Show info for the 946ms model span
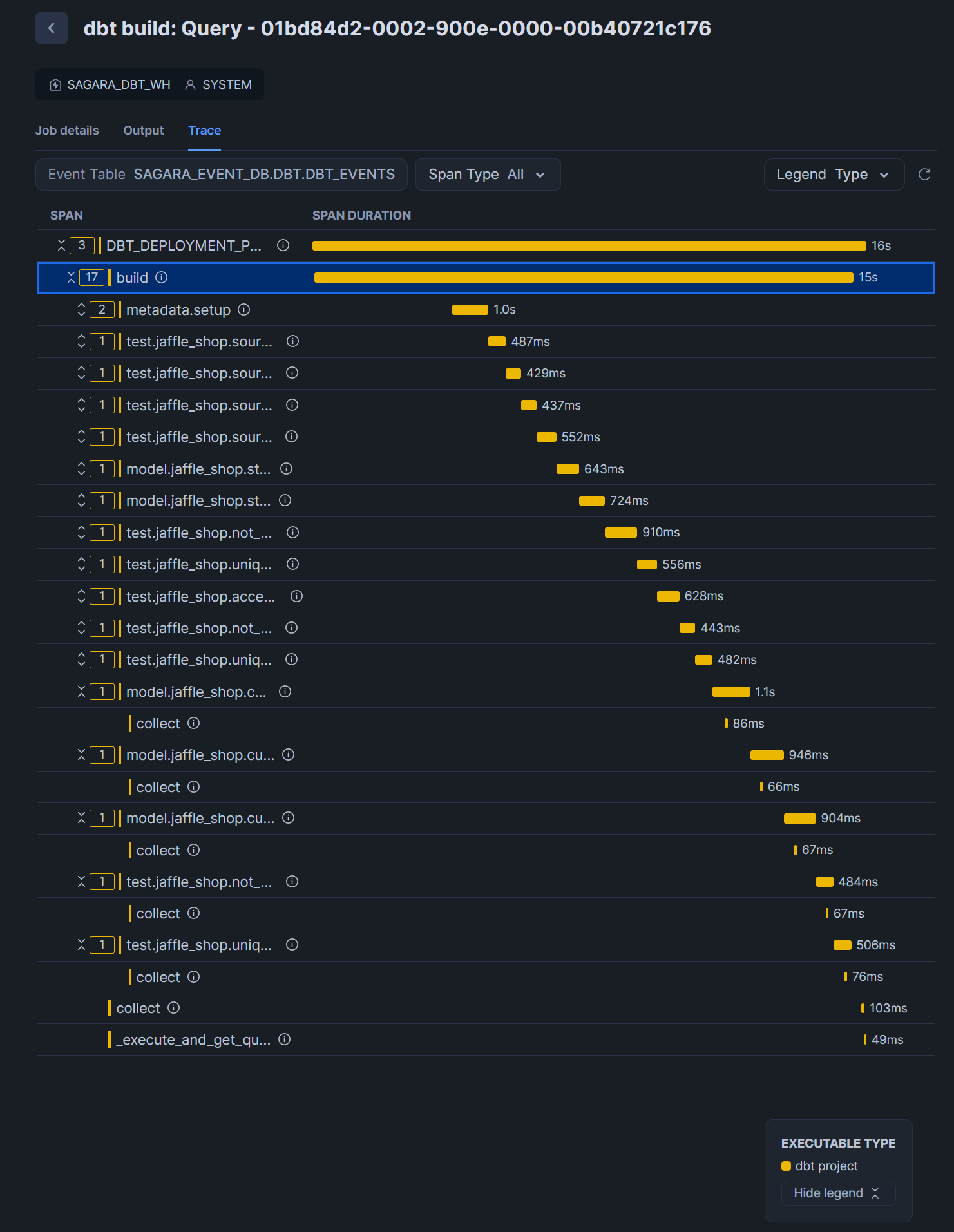 click(288, 755)
